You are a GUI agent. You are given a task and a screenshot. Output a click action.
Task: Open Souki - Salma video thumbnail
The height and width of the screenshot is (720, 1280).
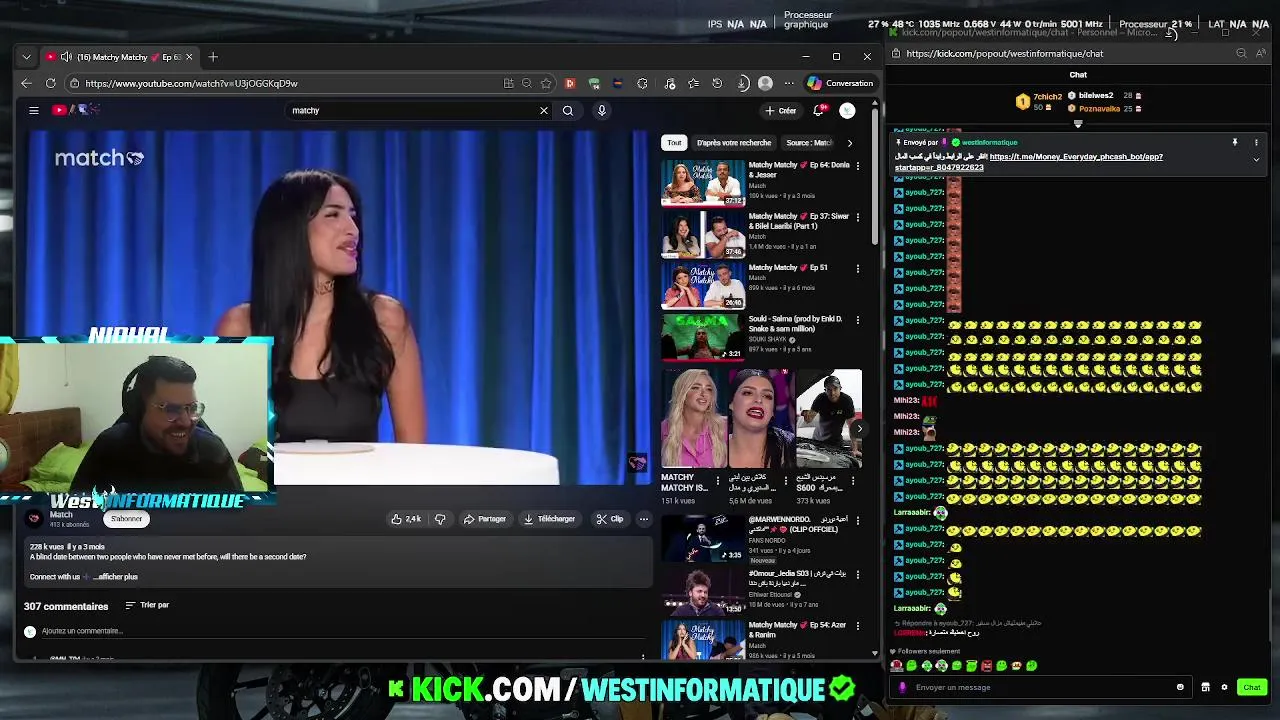tap(703, 337)
